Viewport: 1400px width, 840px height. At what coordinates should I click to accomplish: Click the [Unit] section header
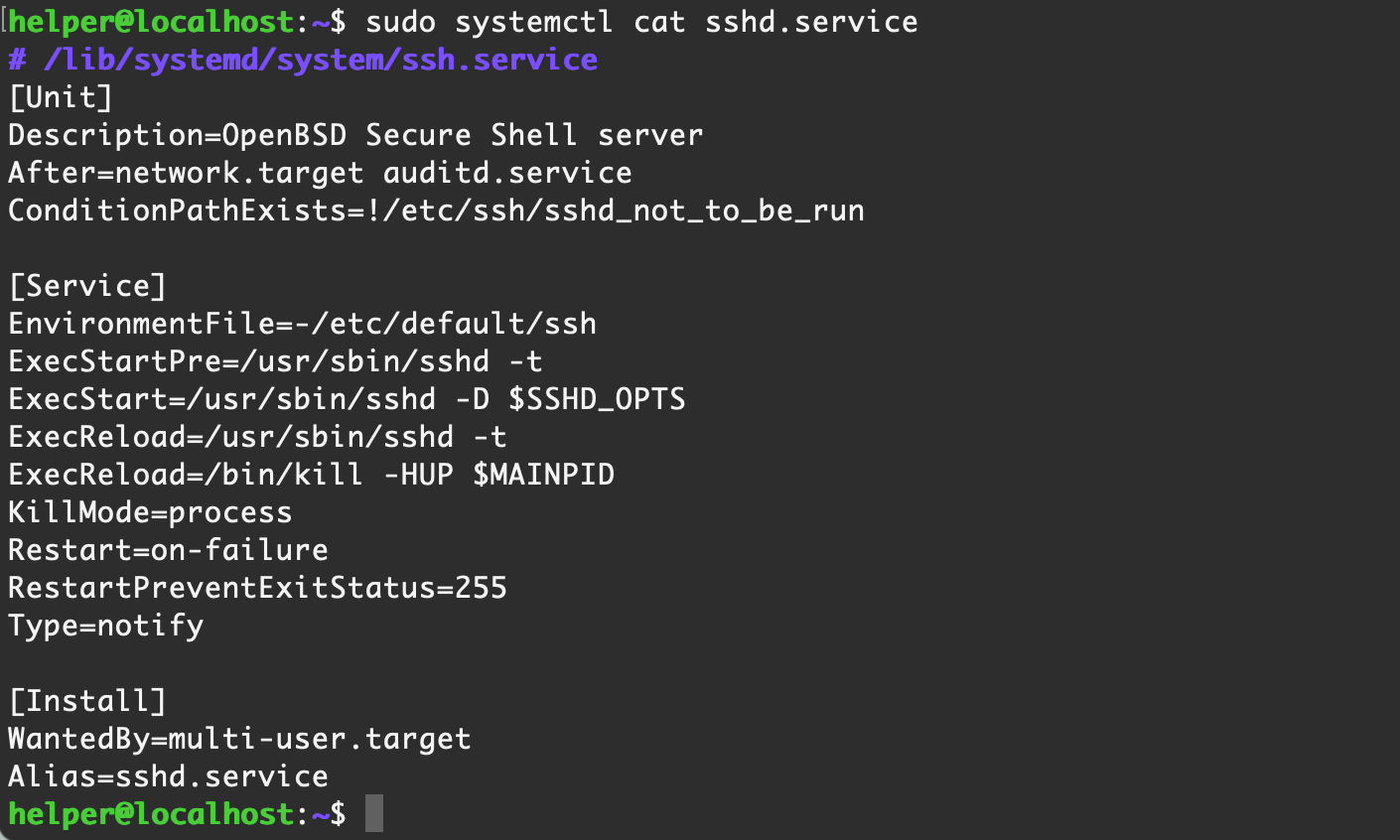[x=61, y=97]
